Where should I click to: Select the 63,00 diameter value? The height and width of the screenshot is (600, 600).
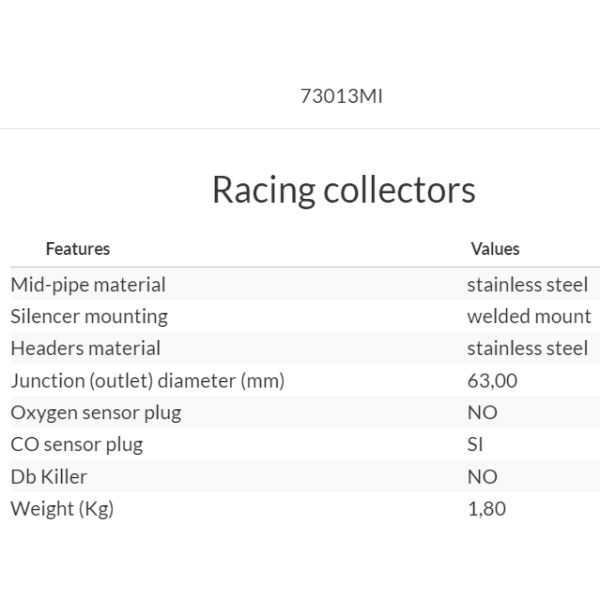coord(492,380)
